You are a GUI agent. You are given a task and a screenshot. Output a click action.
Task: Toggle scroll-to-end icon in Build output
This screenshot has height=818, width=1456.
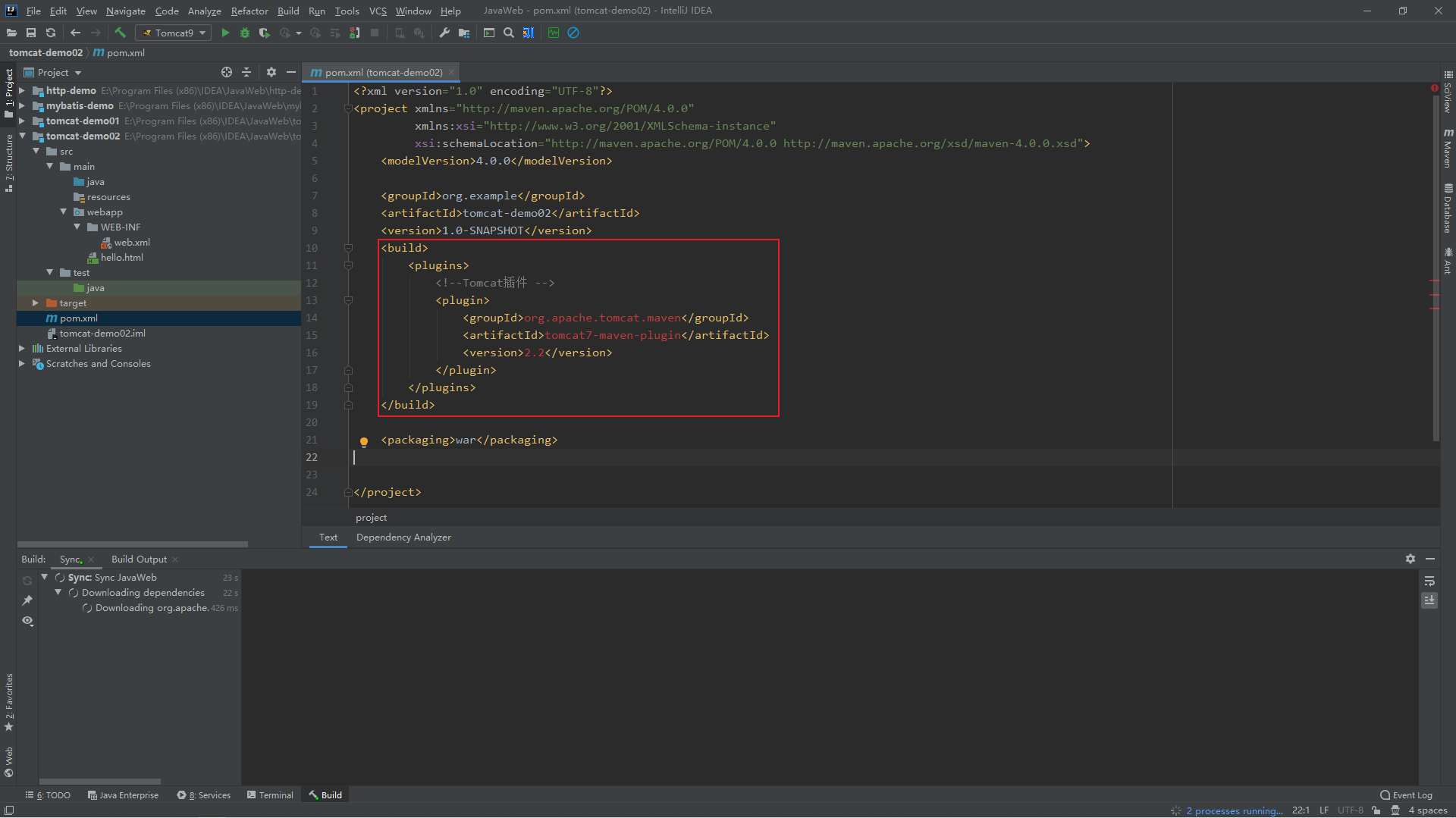(1429, 600)
